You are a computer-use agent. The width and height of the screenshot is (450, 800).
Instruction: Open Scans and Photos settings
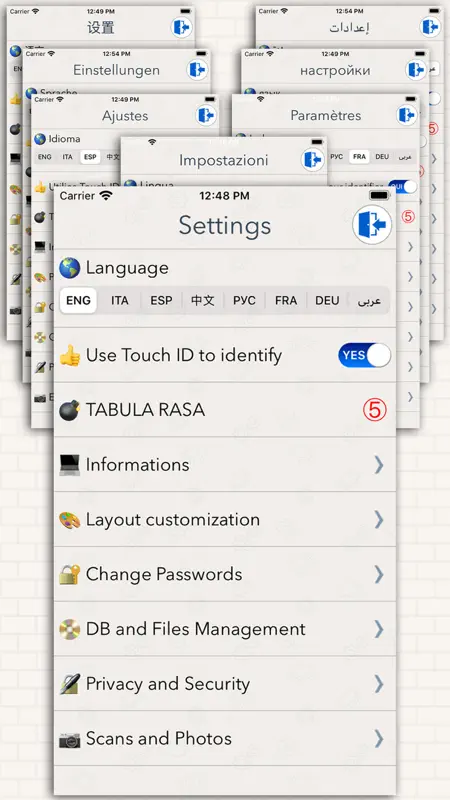click(x=225, y=738)
